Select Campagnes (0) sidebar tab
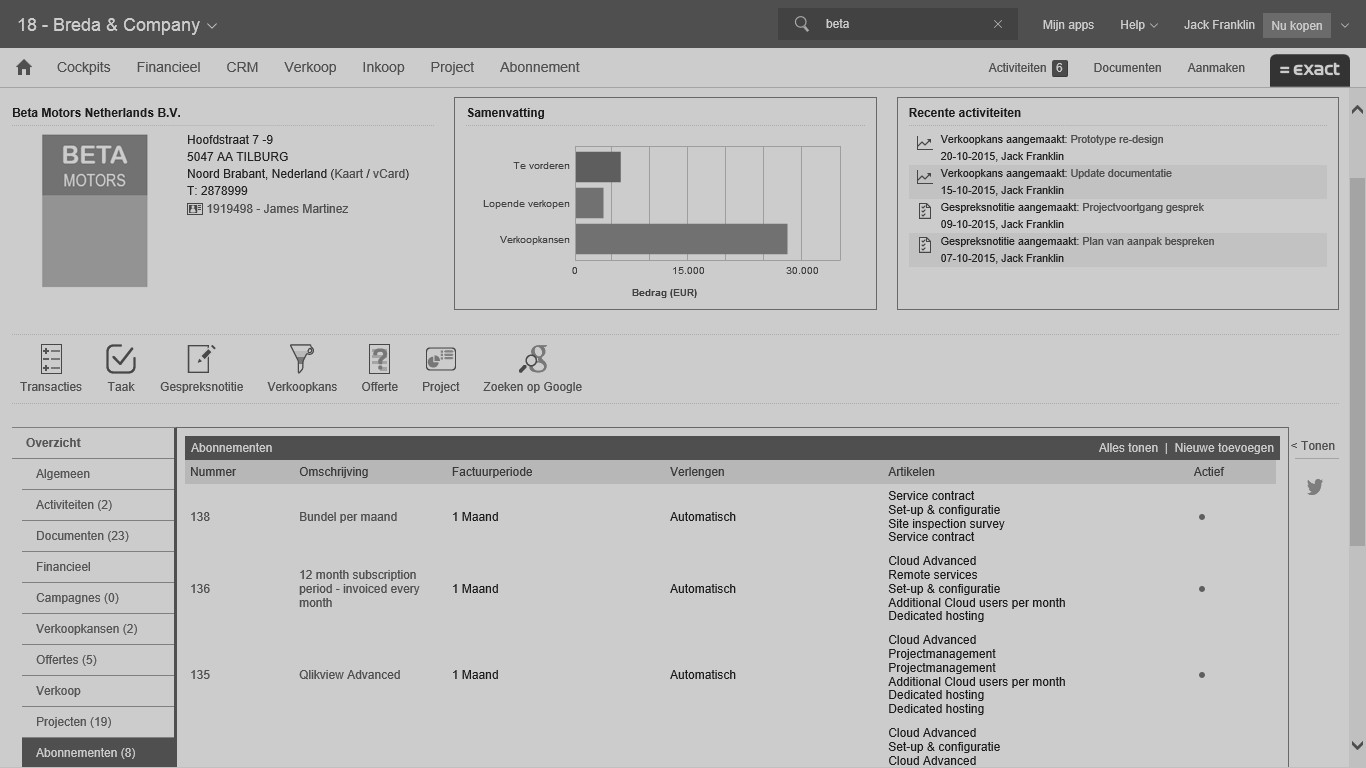The width and height of the screenshot is (1366, 768). [98, 598]
